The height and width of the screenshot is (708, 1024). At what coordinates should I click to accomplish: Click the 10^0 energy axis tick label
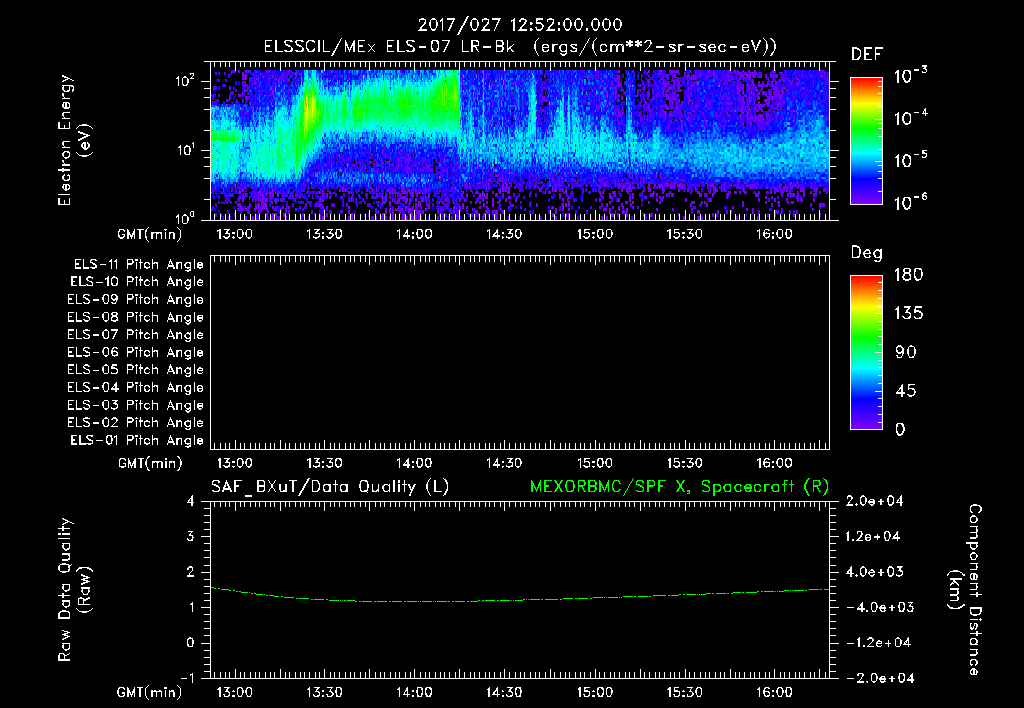[x=185, y=217]
